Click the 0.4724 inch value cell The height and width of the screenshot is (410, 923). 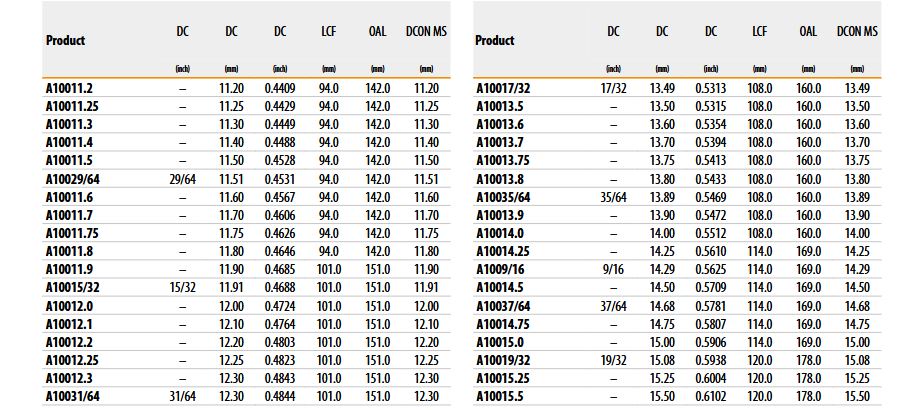pos(280,306)
